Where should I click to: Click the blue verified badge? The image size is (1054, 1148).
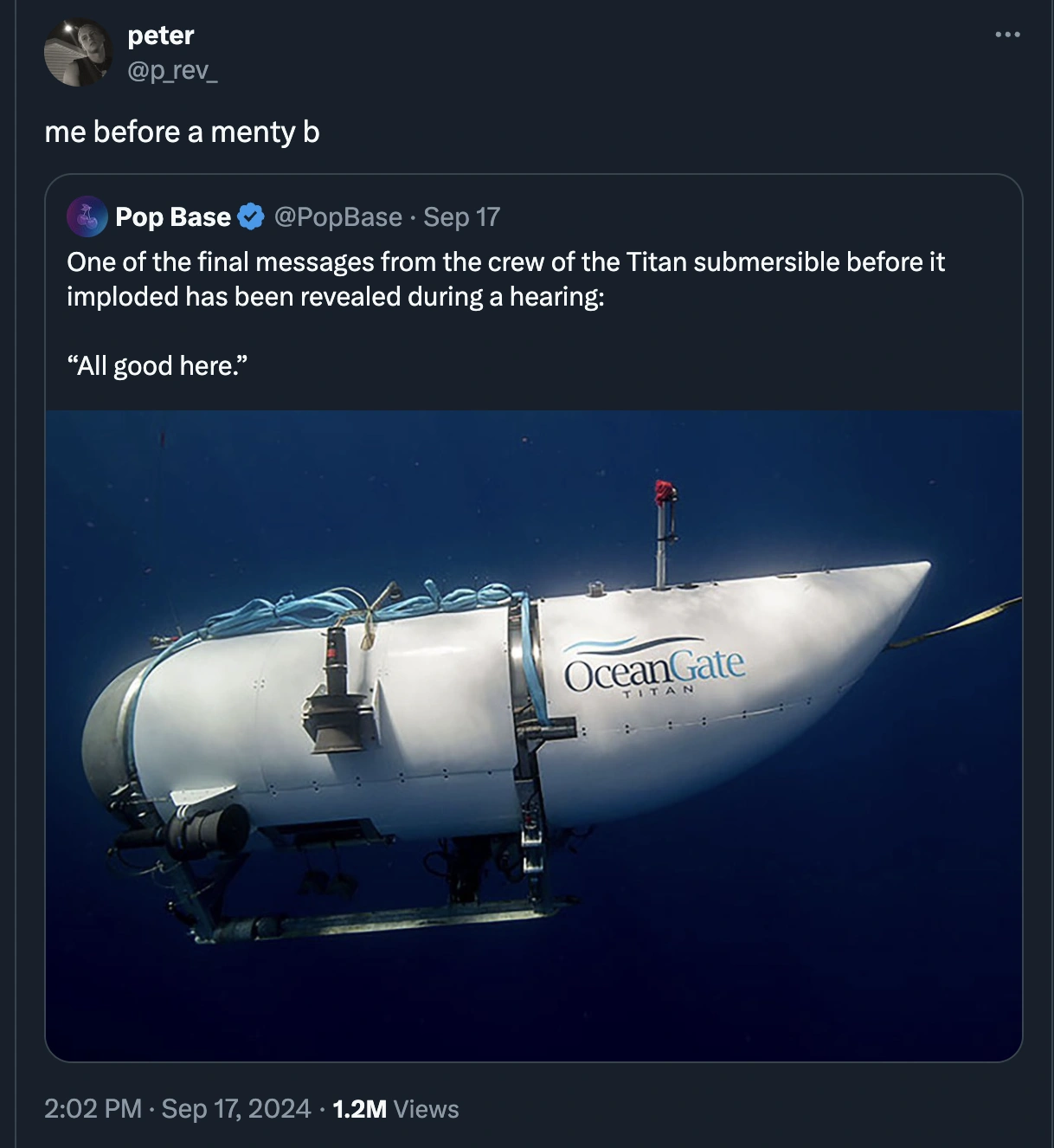(x=251, y=216)
